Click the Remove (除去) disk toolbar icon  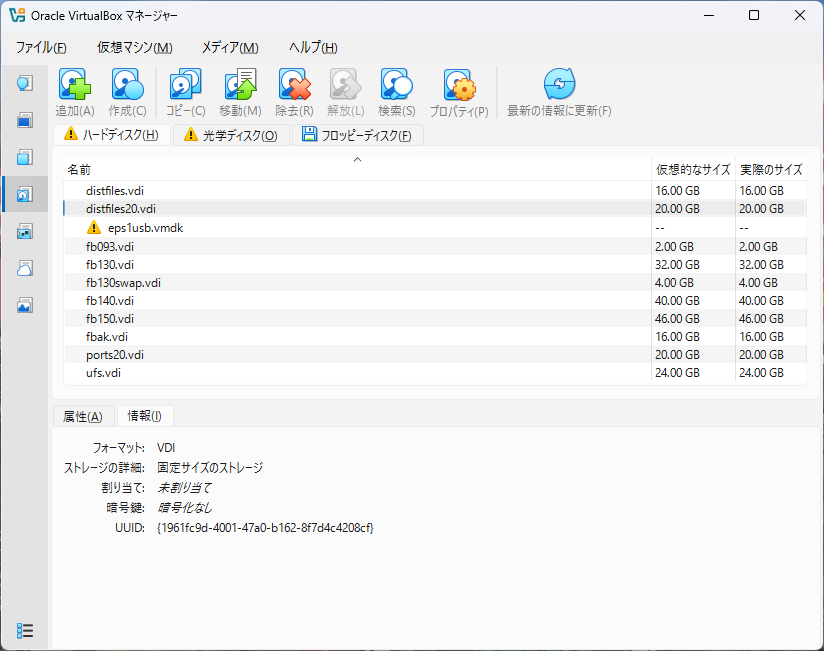[294, 85]
